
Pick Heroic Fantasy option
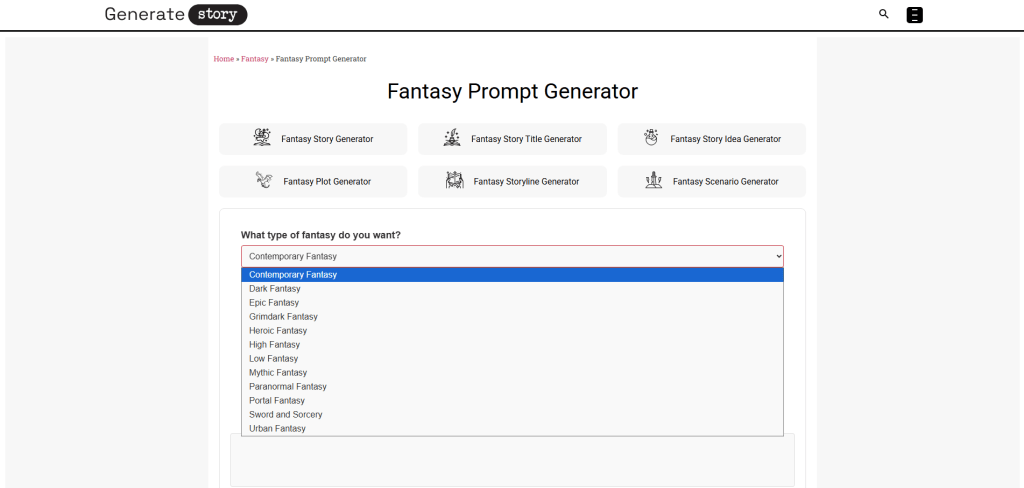click(x=513, y=331)
